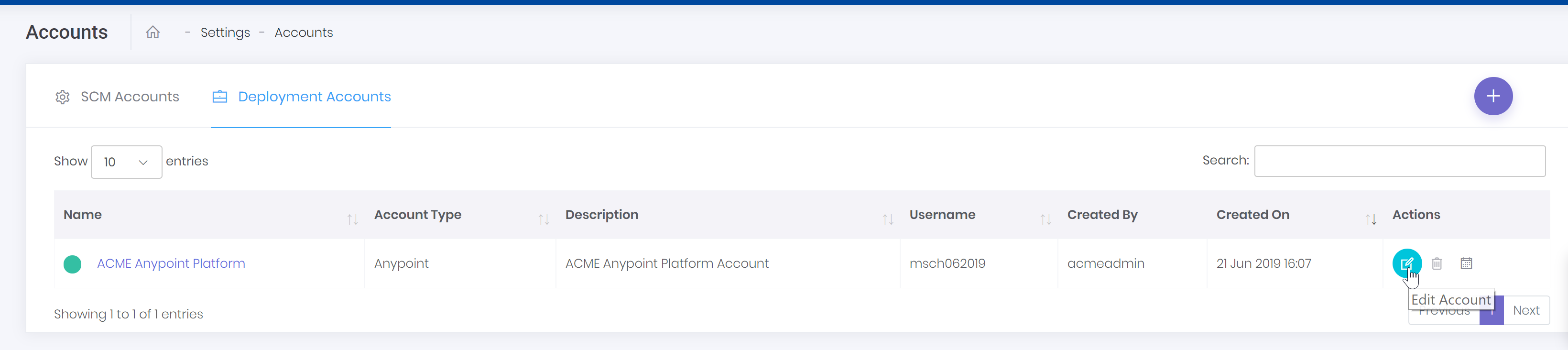
Task: Sort the table by the Name column
Action: pos(209,215)
